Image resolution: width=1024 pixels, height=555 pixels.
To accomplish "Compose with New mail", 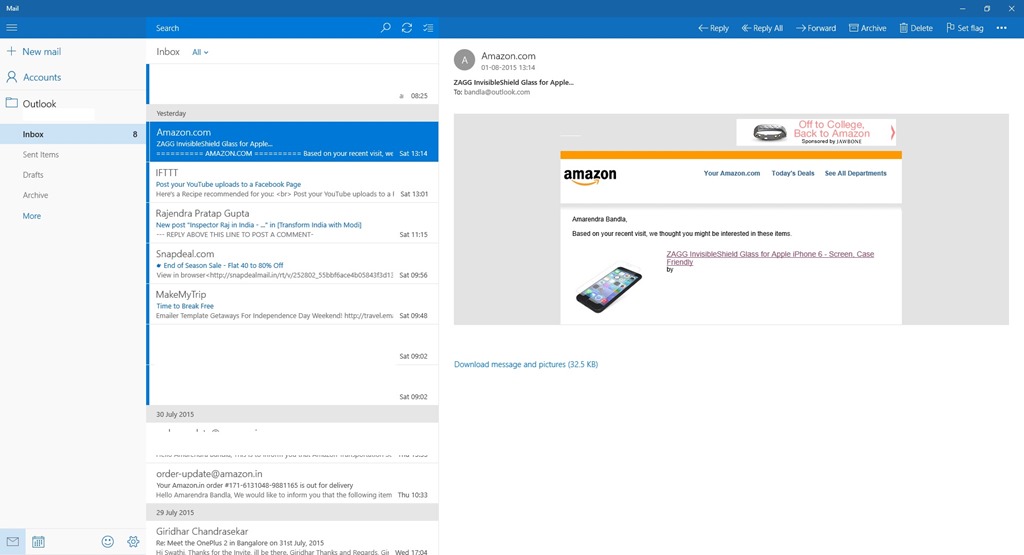I will point(34,52).
